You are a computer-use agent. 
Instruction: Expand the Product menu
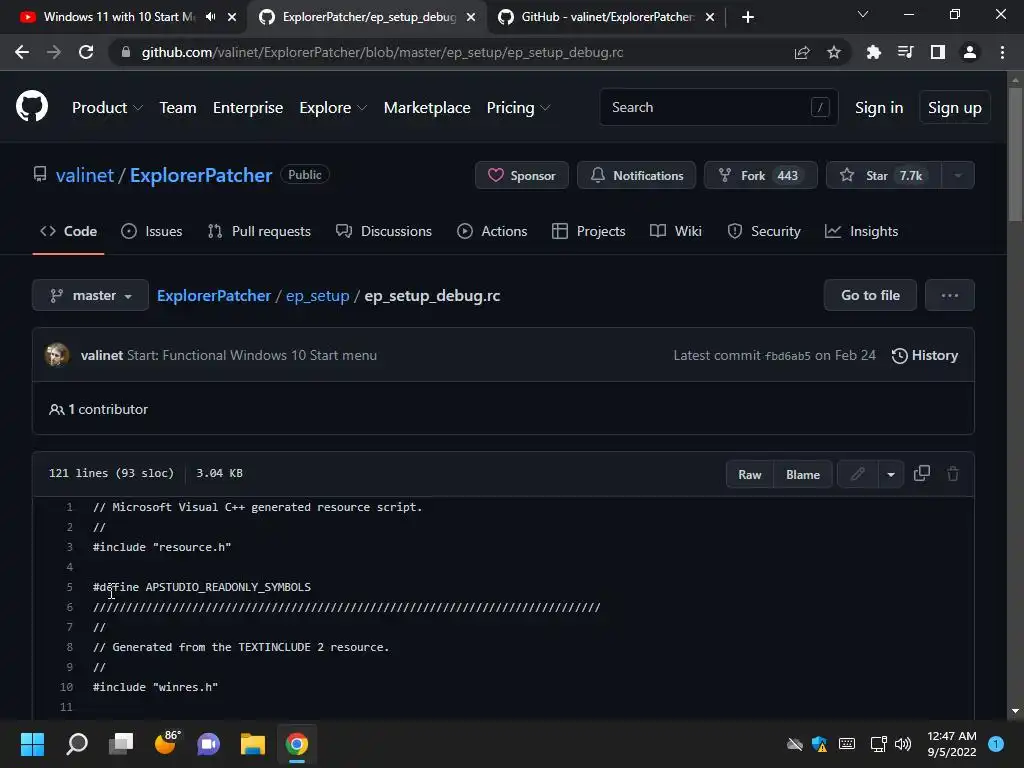[107, 108]
